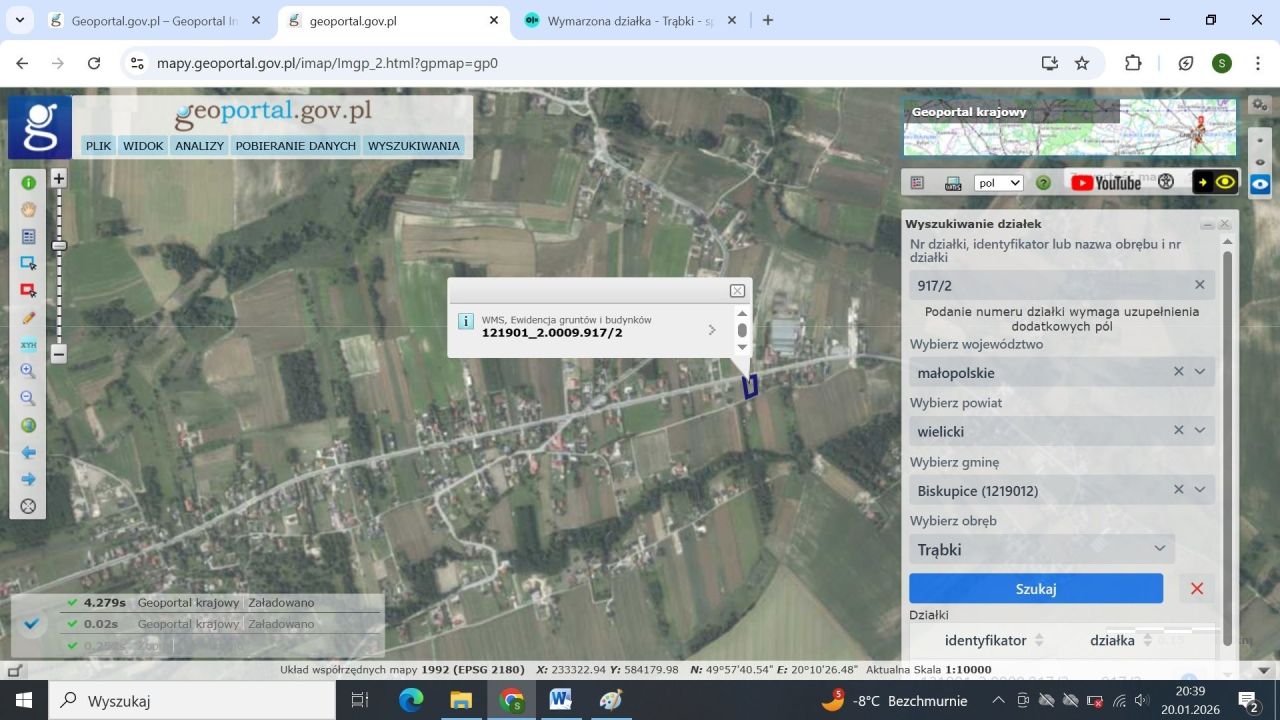Open the green help question mark
Image resolution: width=1280 pixels, height=720 pixels.
click(1043, 183)
